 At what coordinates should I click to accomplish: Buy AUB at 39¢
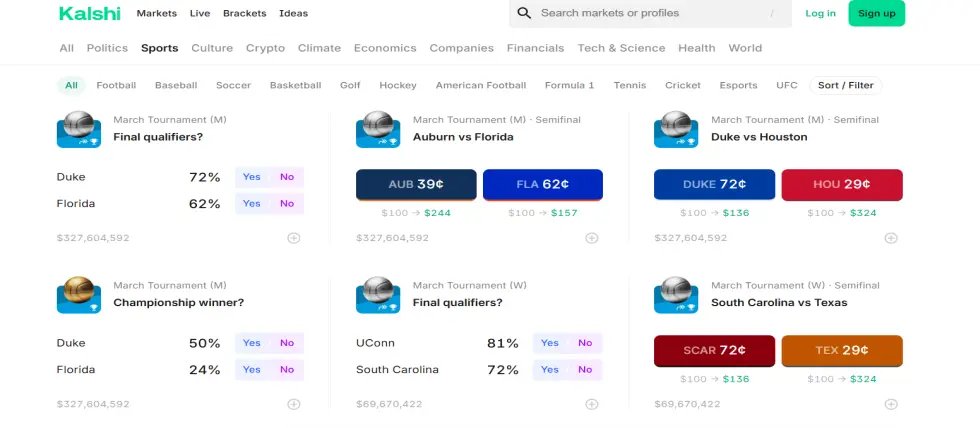(x=416, y=185)
